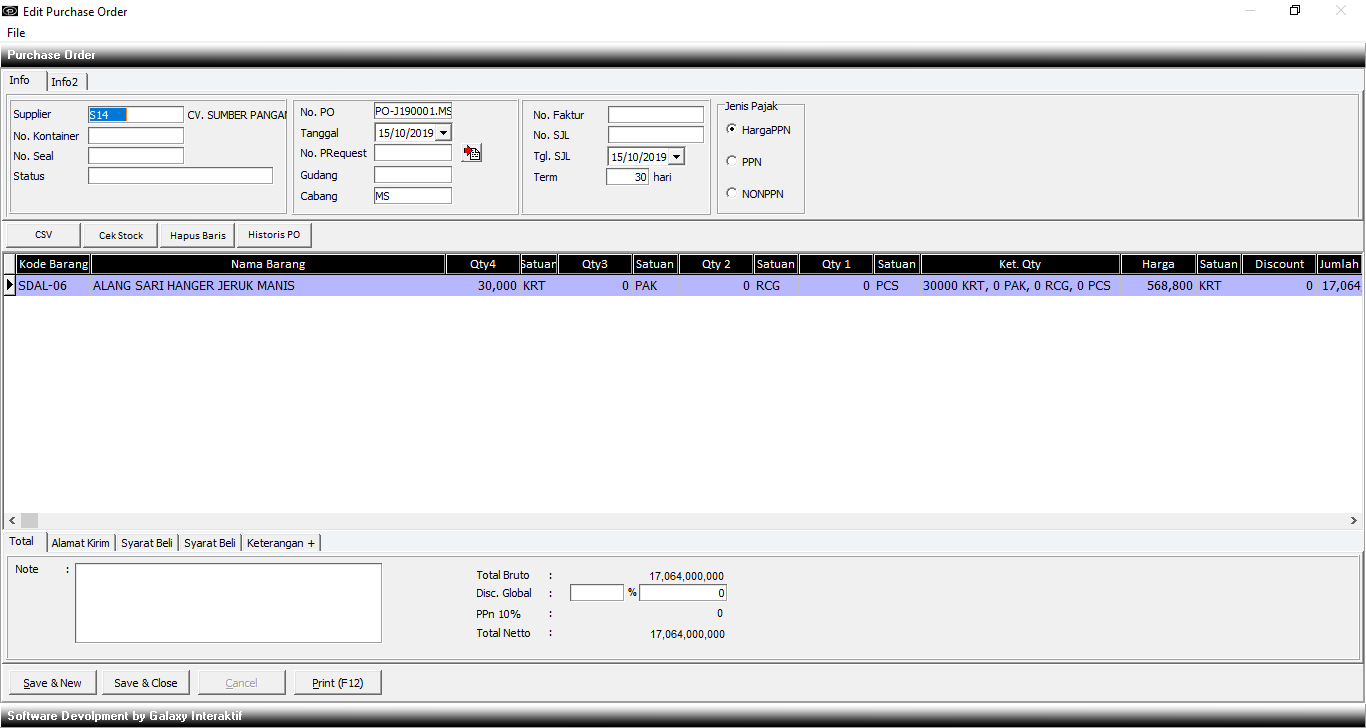Expand the Tgl. SJL date picker
Image resolution: width=1366 pixels, height=728 pixels.
(676, 157)
